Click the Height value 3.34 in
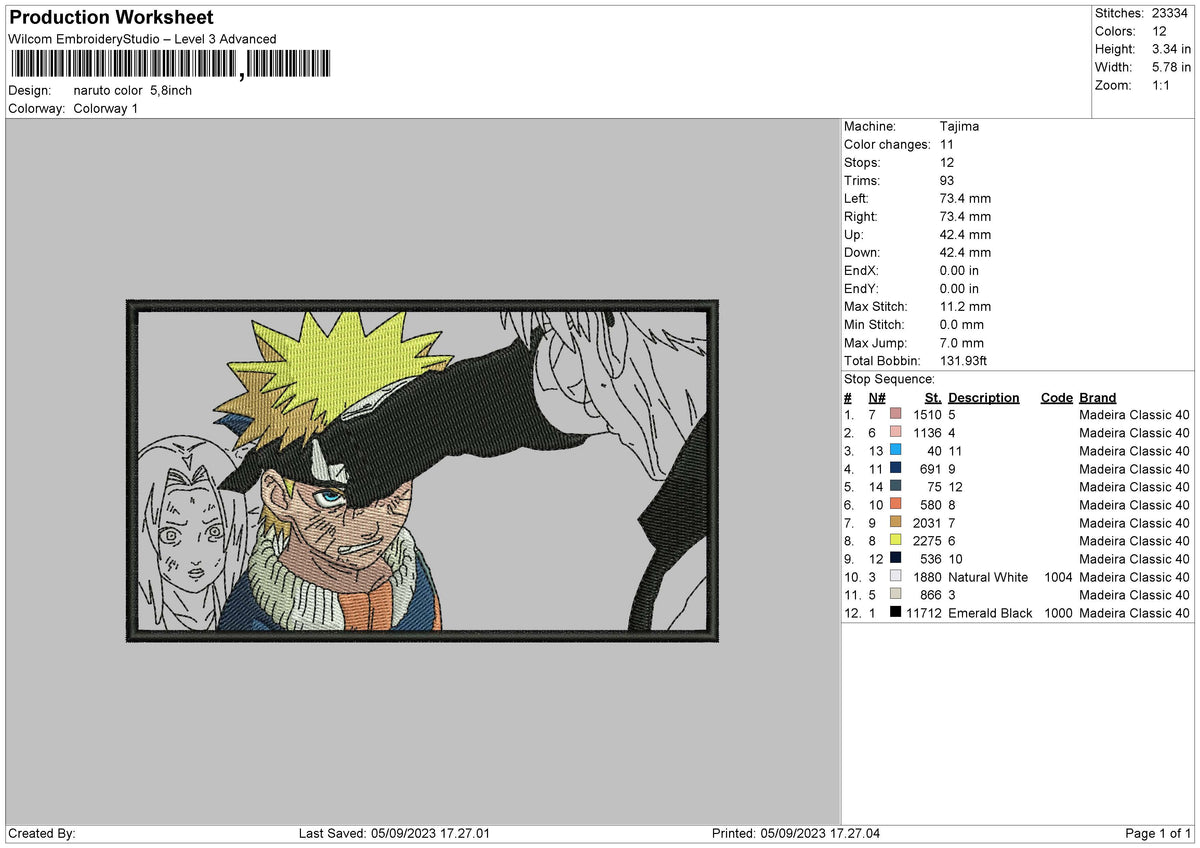 [1172, 49]
